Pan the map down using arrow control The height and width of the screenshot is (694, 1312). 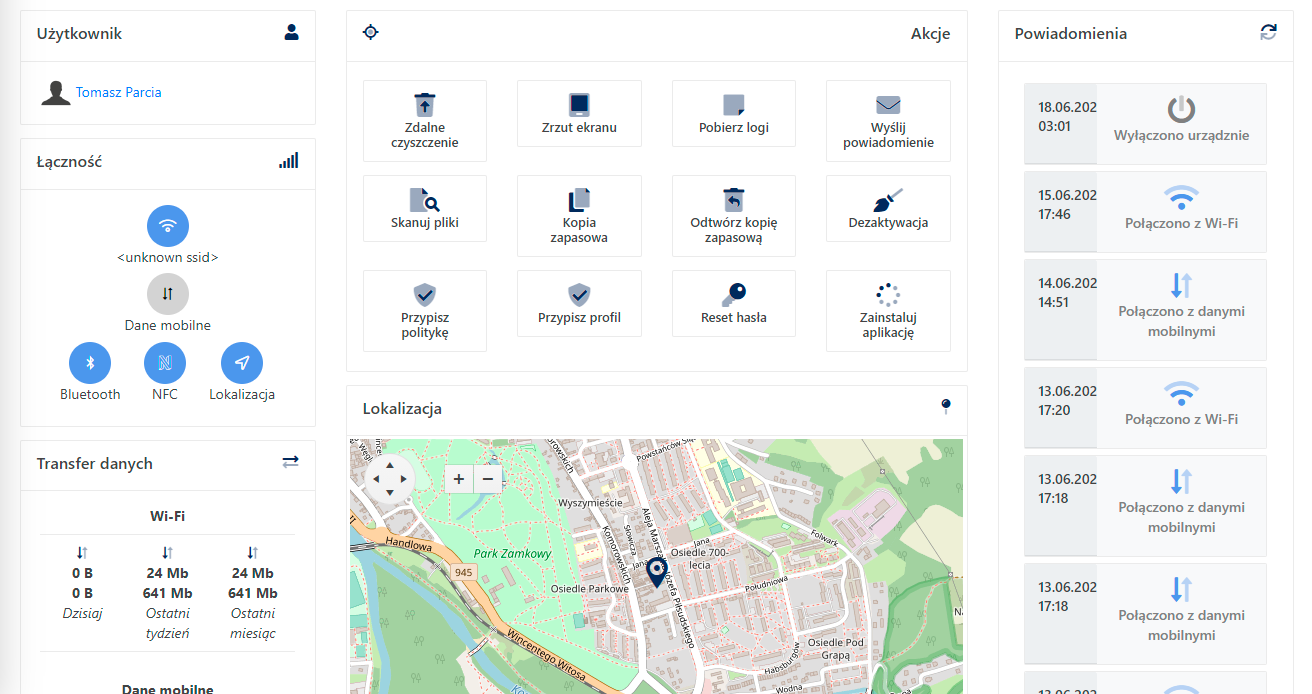389,493
